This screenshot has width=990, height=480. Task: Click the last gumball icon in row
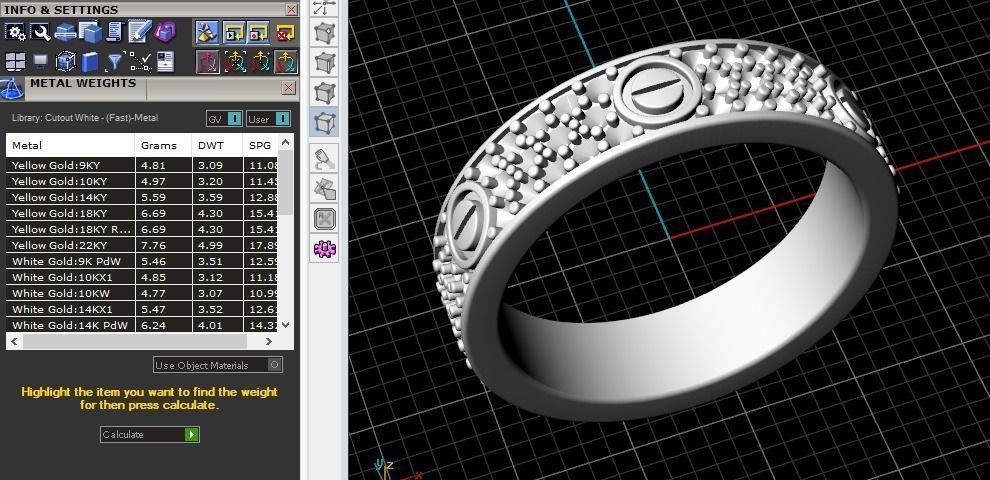coord(286,62)
